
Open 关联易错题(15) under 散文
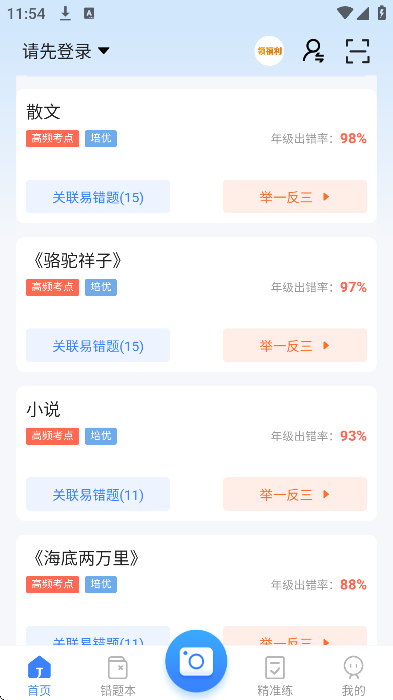pyautogui.click(x=98, y=196)
